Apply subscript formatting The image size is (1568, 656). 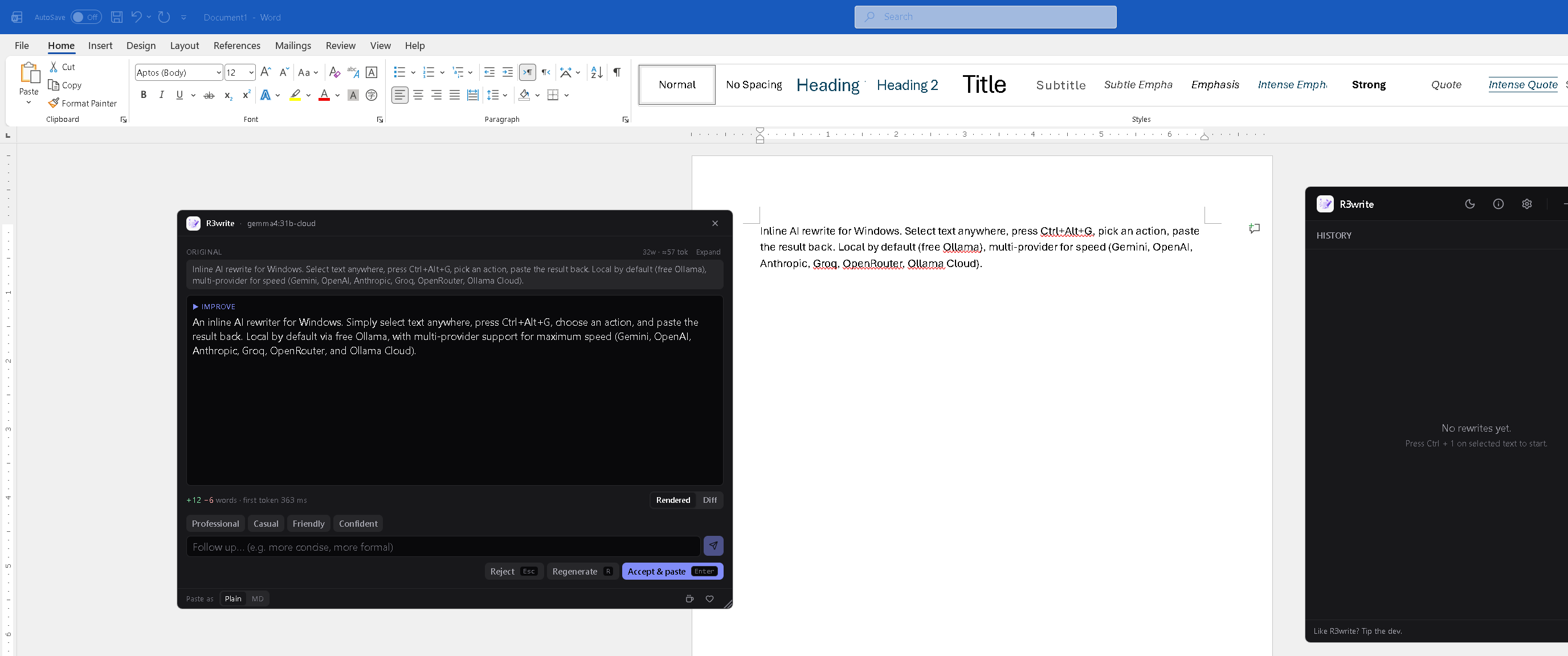[228, 96]
